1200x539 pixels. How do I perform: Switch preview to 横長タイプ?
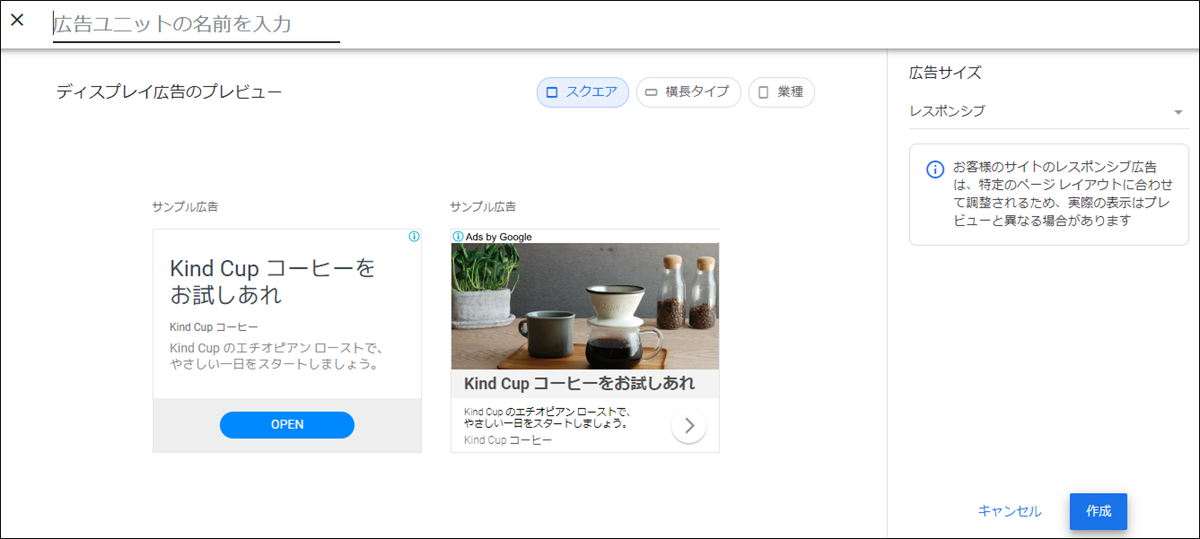pyautogui.click(x=689, y=92)
